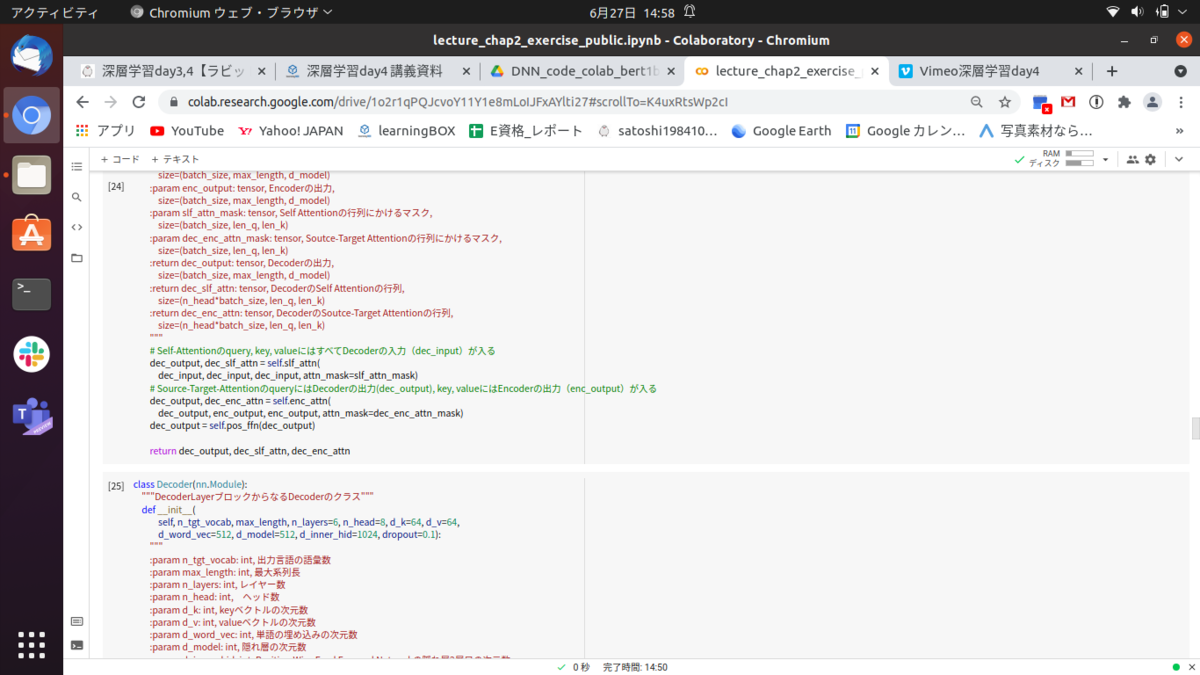Open Colab find and replace search icon
This screenshot has height=675, width=1200.
click(x=77, y=197)
